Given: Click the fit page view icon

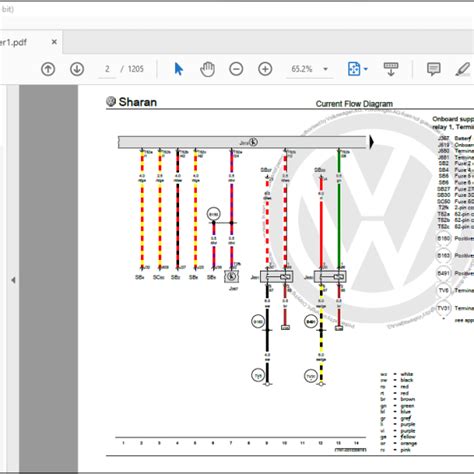Looking at the screenshot, I should [354, 69].
